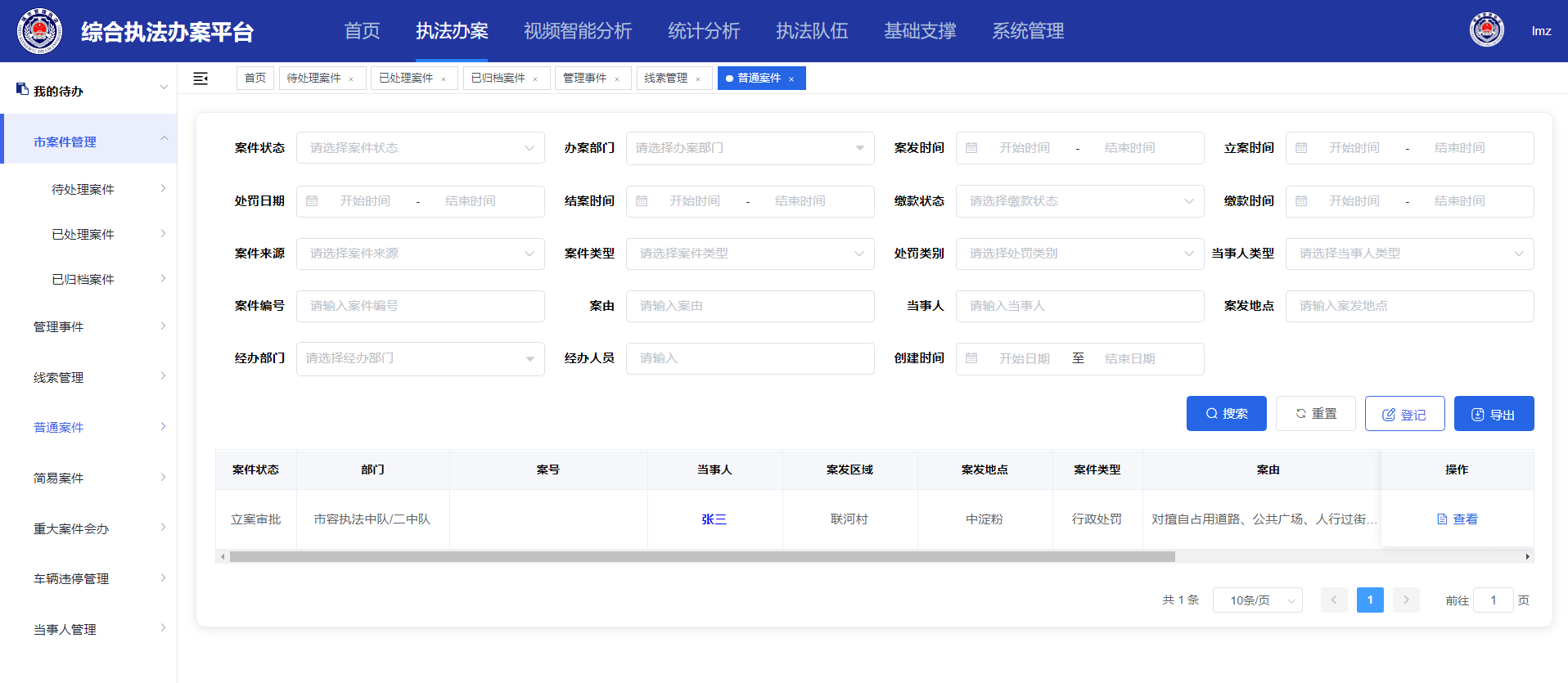Click the horizontal table scrollbar
The width and height of the screenshot is (1568, 683).
(x=702, y=557)
